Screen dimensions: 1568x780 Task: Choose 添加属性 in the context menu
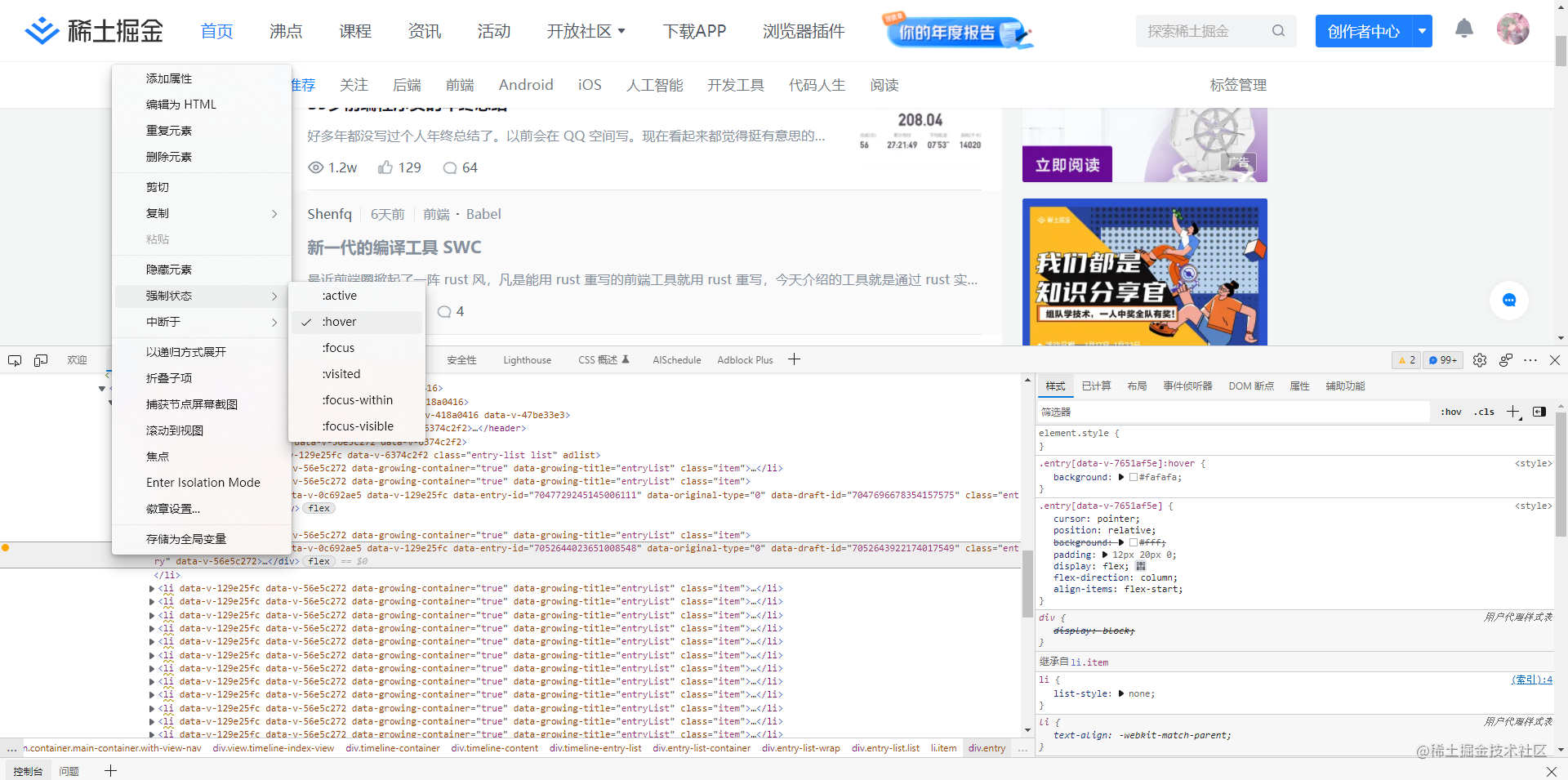(202, 78)
